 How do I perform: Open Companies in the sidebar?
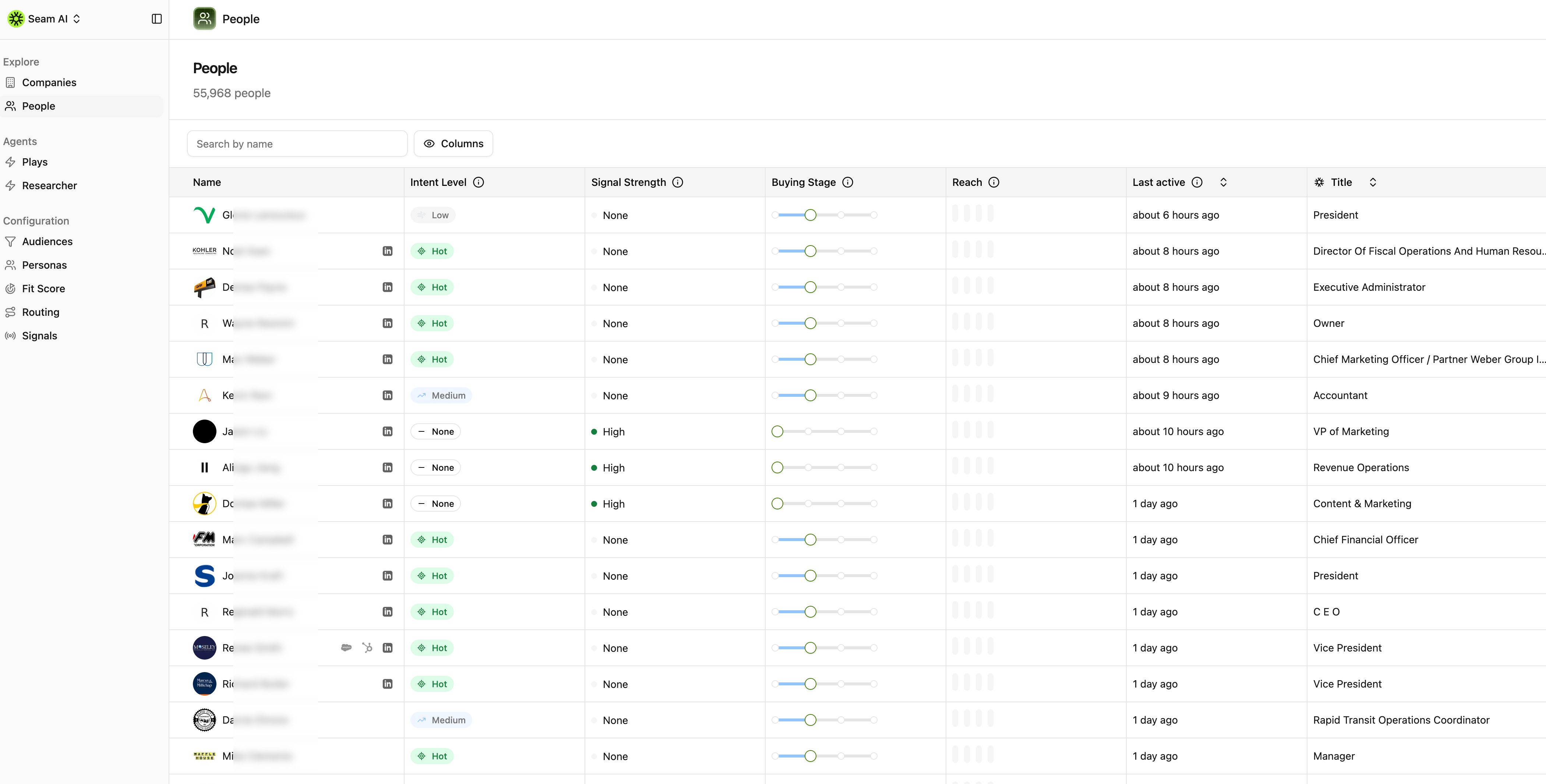point(49,82)
